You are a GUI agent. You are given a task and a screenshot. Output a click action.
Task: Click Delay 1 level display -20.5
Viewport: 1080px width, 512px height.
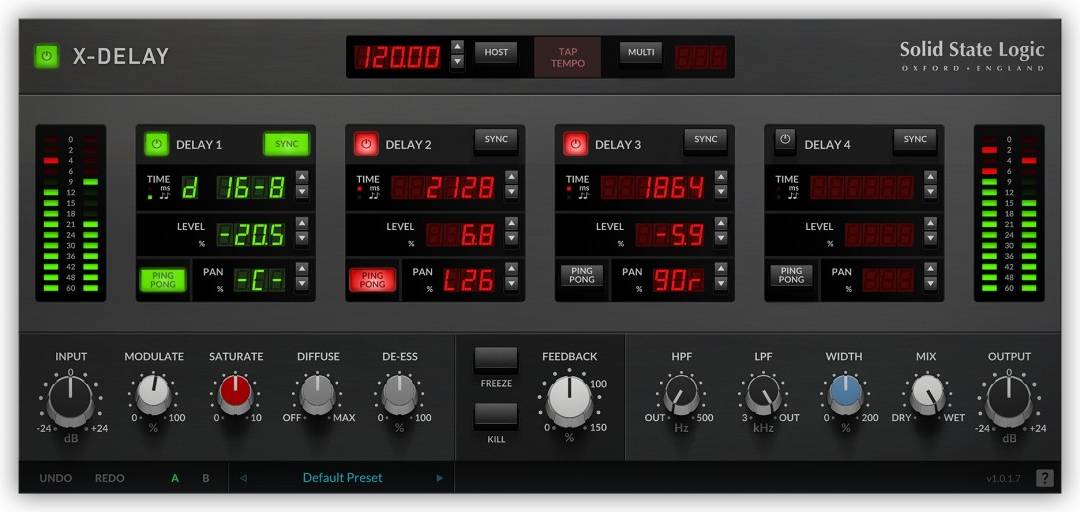(x=251, y=236)
